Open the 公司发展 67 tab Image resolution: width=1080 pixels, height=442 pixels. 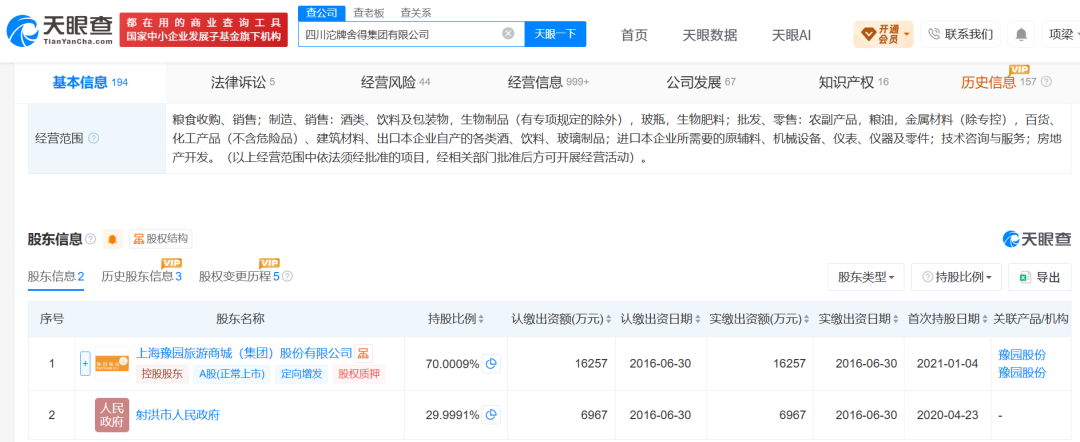coord(701,83)
